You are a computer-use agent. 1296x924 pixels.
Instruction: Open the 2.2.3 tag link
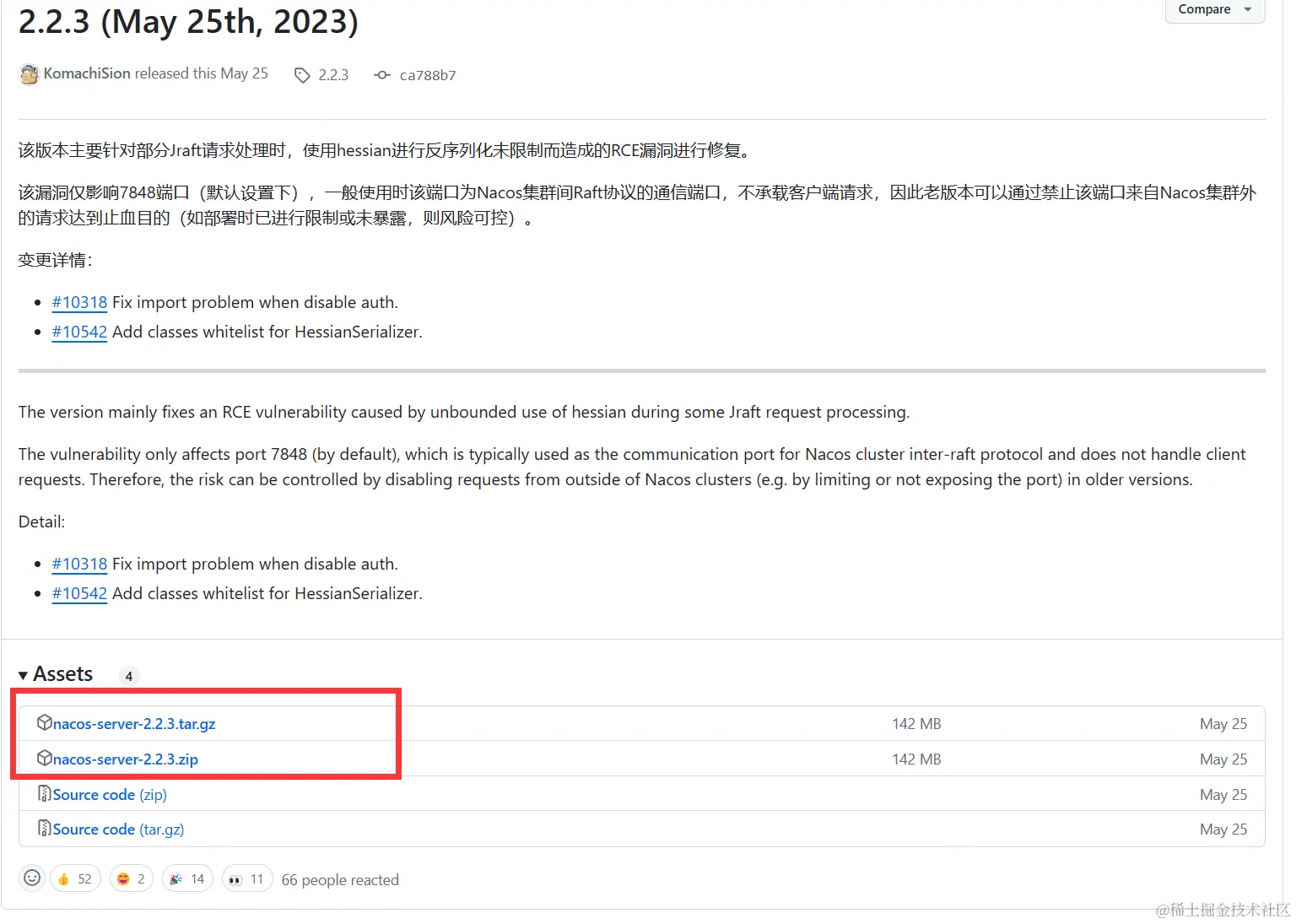point(333,75)
